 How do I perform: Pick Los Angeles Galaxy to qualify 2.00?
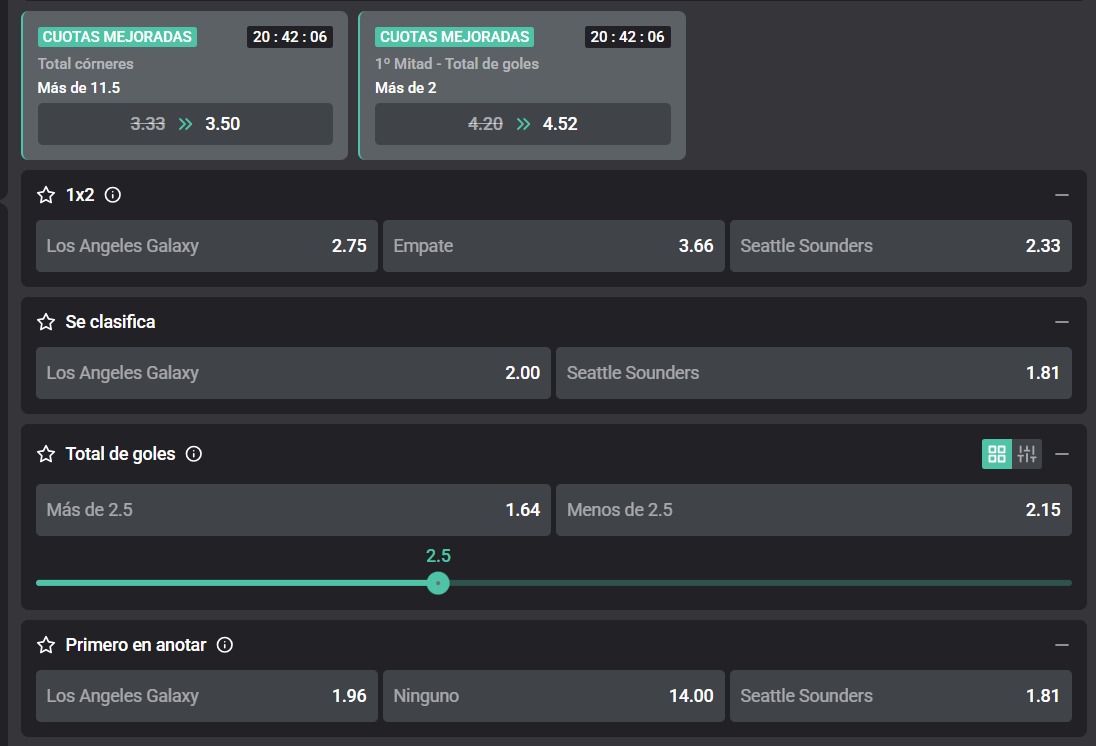(294, 373)
